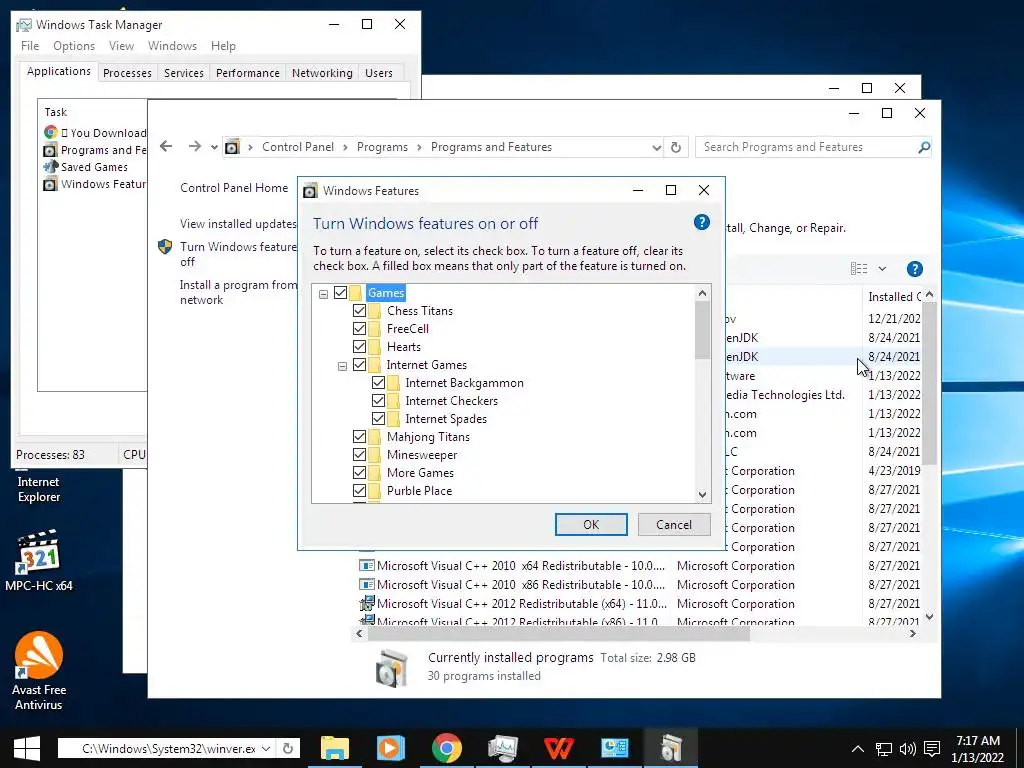Viewport: 1024px width, 768px height.
Task: Collapse the Internet Games node
Action: click(x=342, y=366)
